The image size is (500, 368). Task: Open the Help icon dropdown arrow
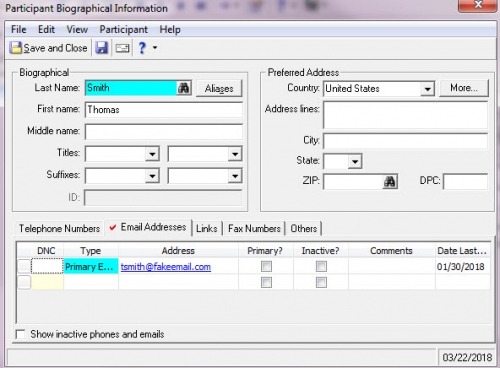tap(155, 48)
